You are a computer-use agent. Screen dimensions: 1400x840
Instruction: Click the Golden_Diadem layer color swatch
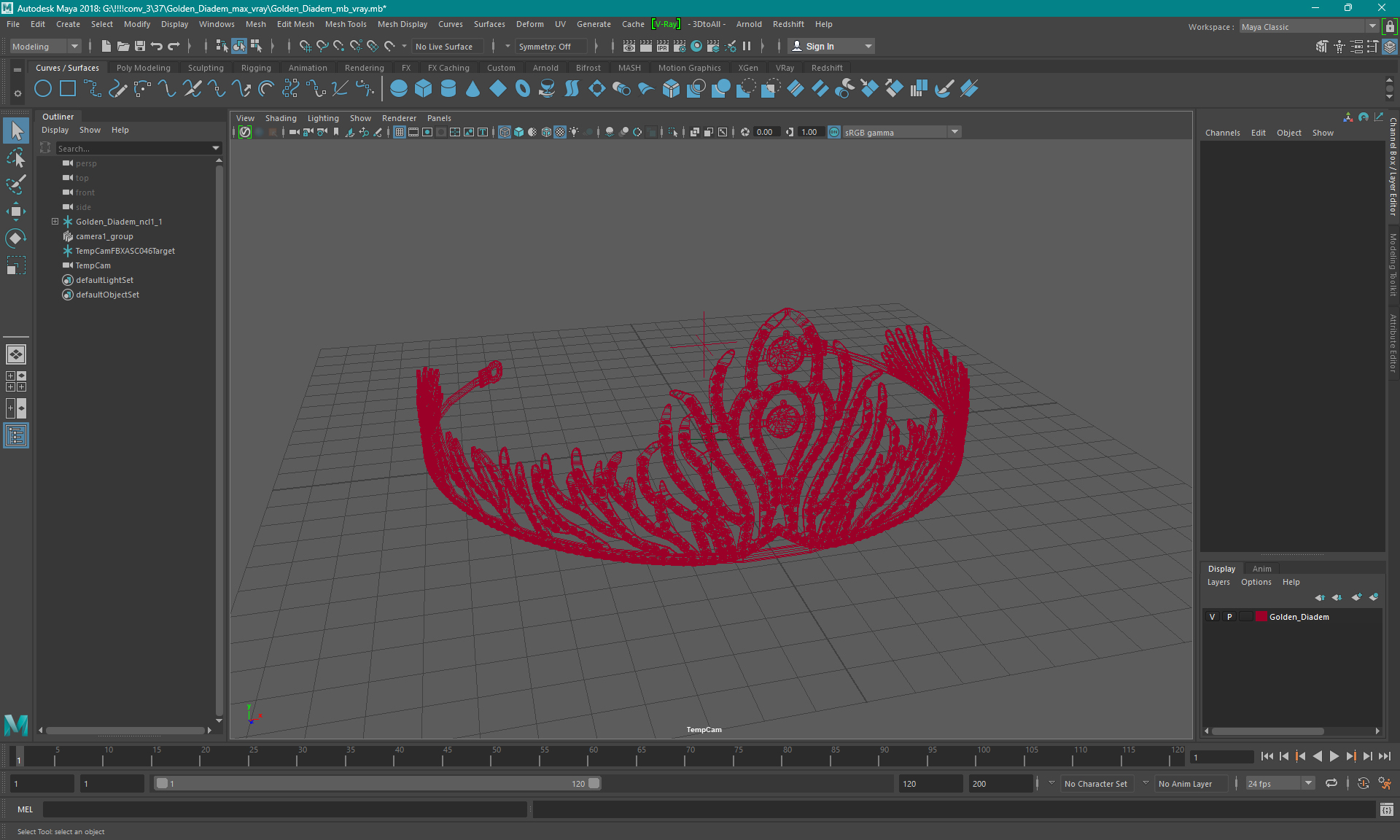pos(1261,617)
